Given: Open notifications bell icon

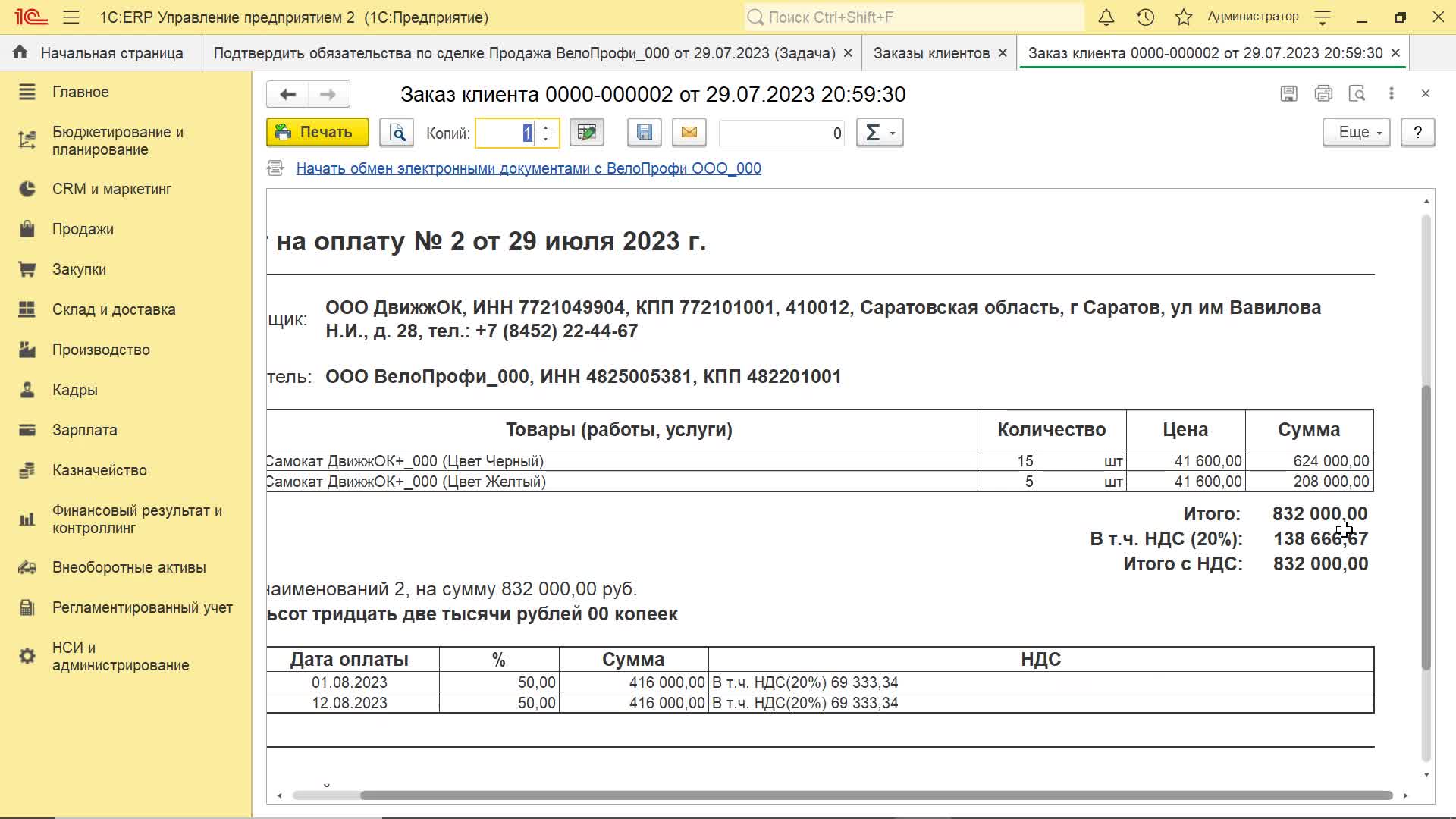Looking at the screenshot, I should click(1106, 17).
